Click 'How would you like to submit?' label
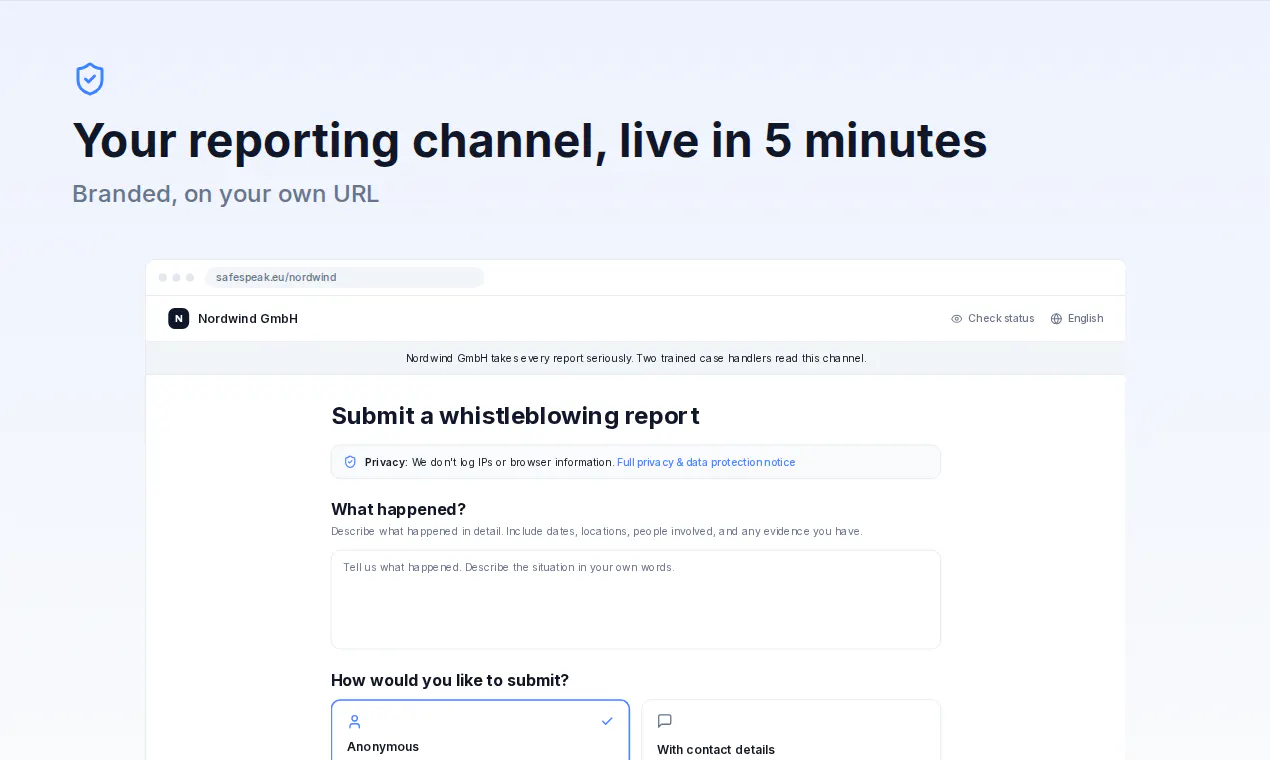 pos(450,680)
